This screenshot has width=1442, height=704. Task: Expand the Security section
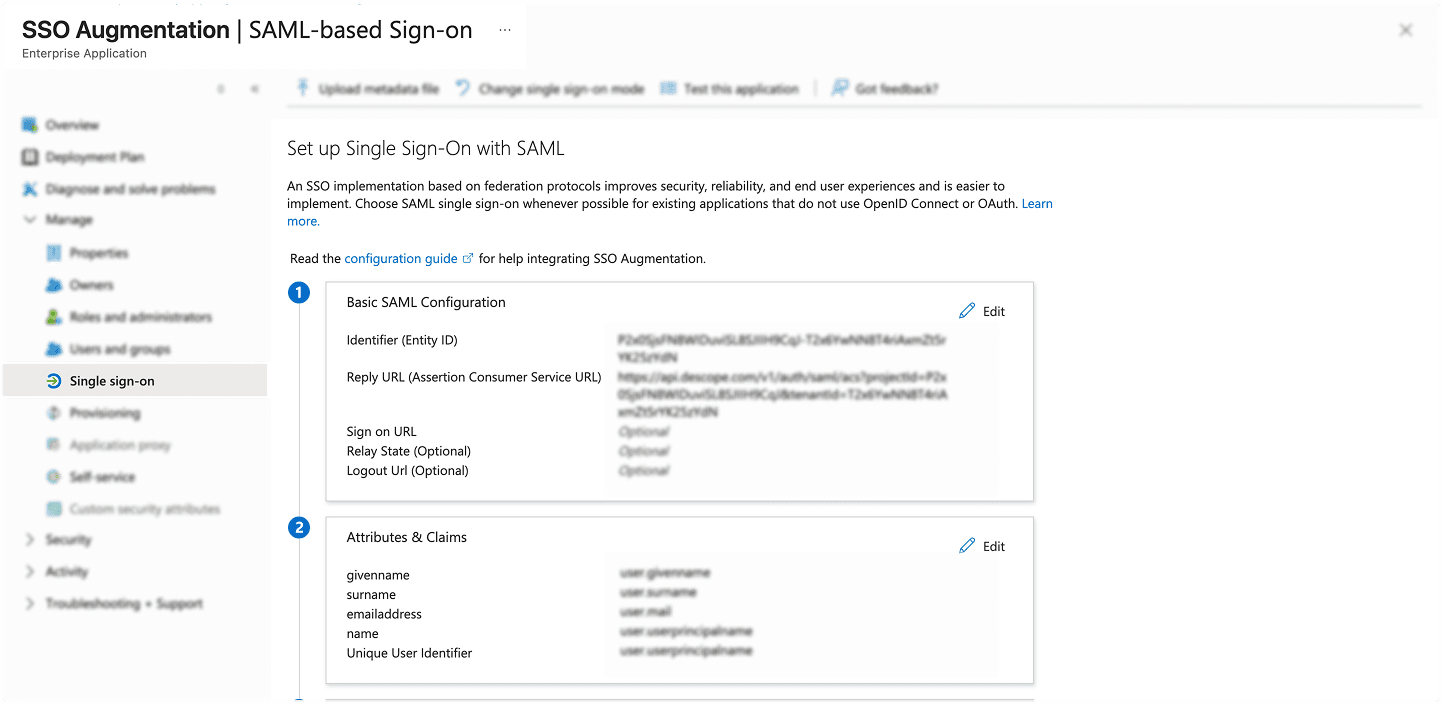point(29,540)
